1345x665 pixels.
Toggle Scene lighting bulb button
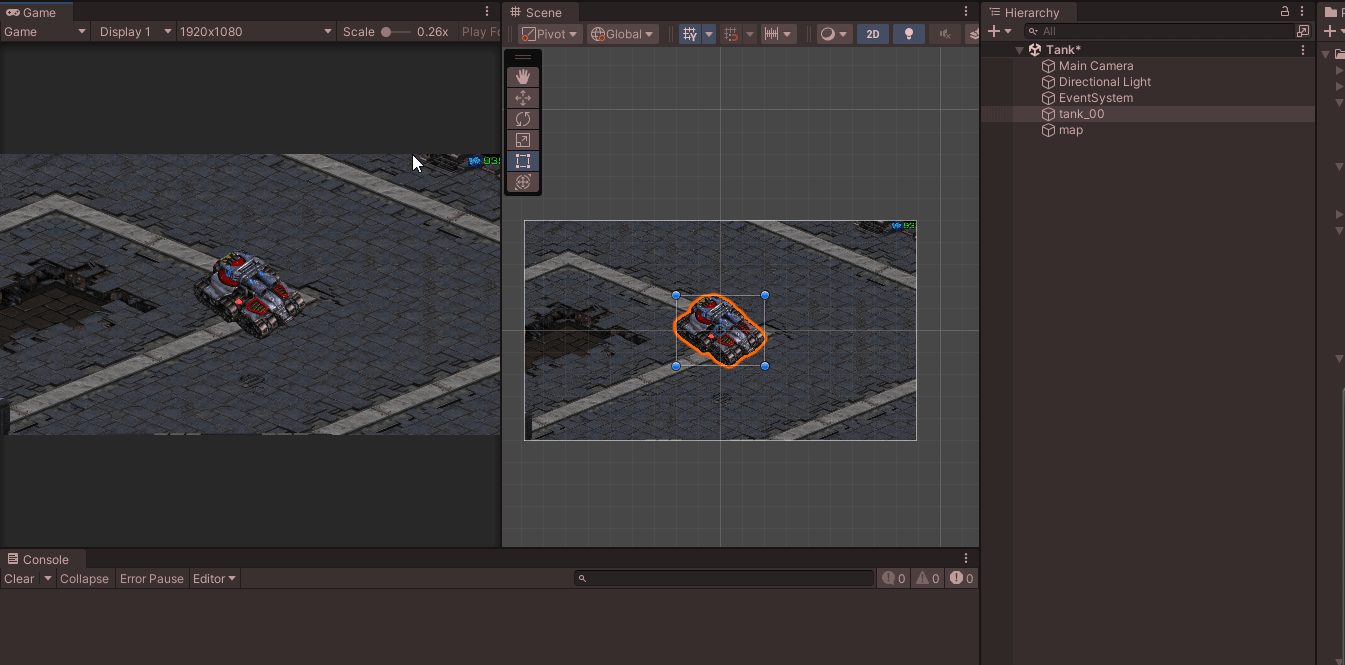(908, 34)
